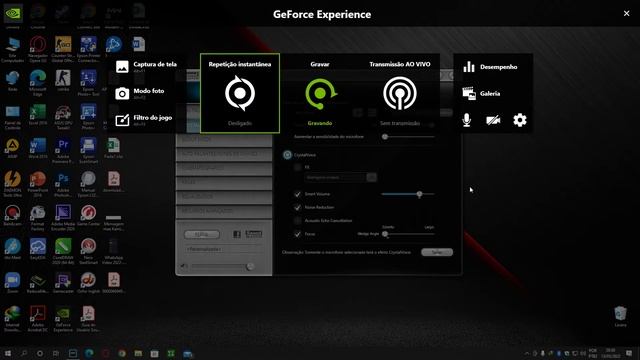Open the Desempenho performance panel

pos(490,67)
